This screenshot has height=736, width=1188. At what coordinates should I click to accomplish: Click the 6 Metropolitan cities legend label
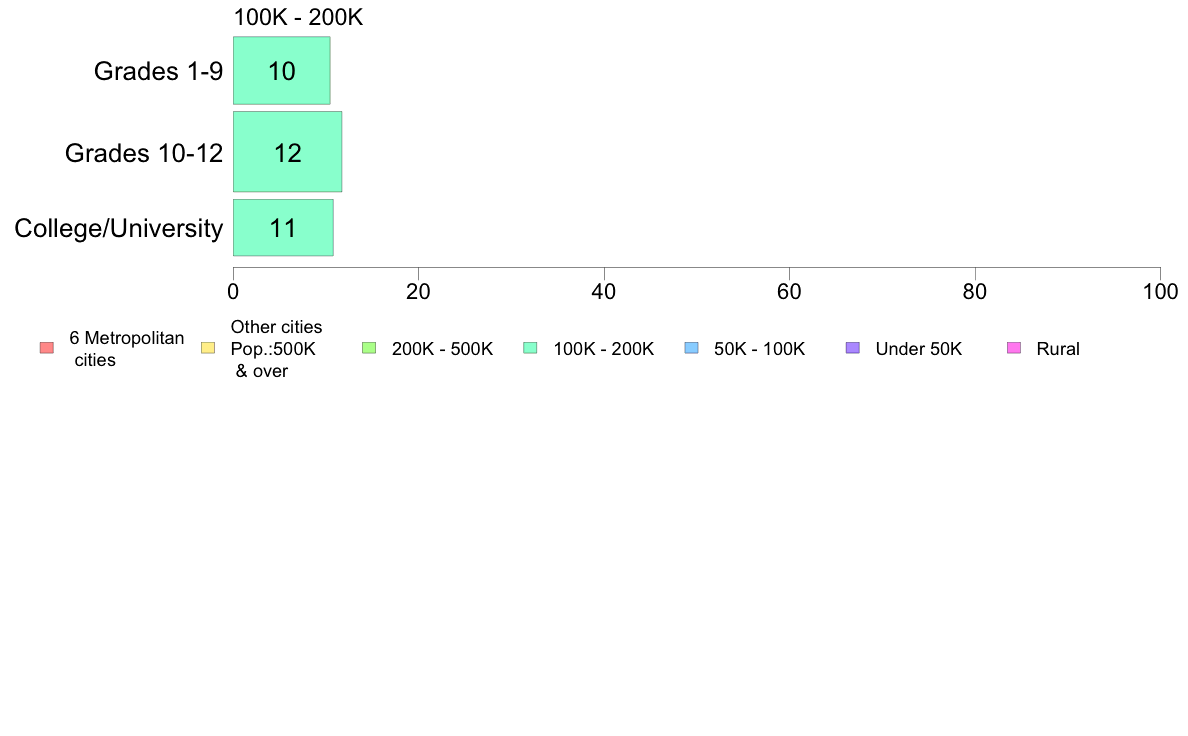pyautogui.click(x=127, y=349)
